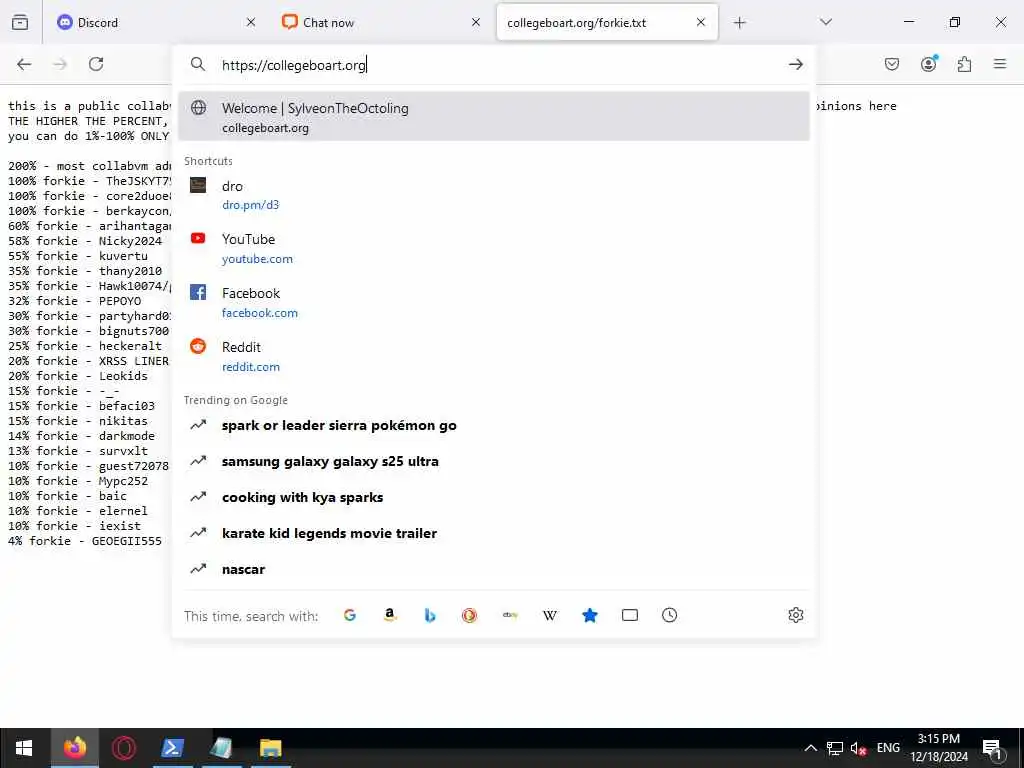Screen dimensions: 1024x768
Task: Open search settings gear icon
Action: tap(795, 615)
